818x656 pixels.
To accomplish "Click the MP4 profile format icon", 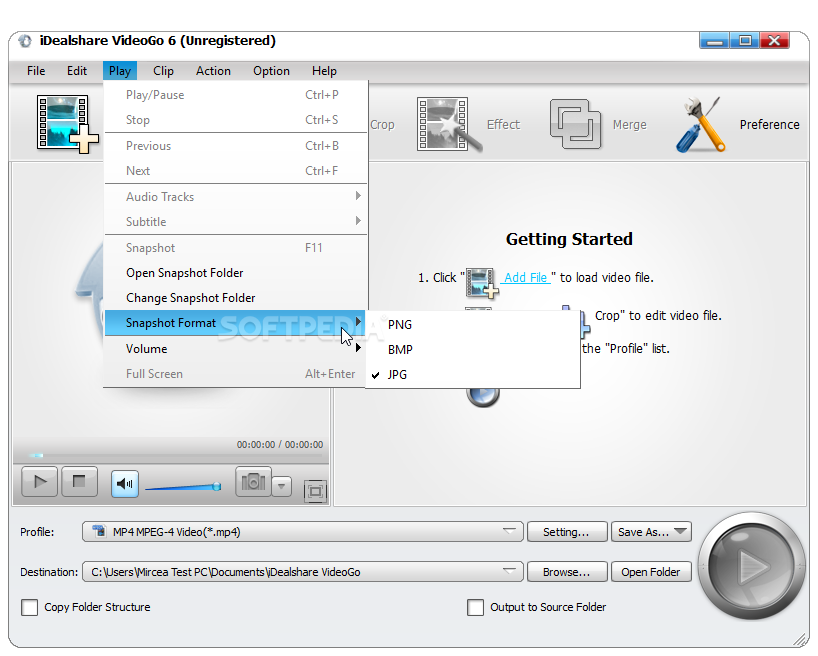I will (x=98, y=531).
